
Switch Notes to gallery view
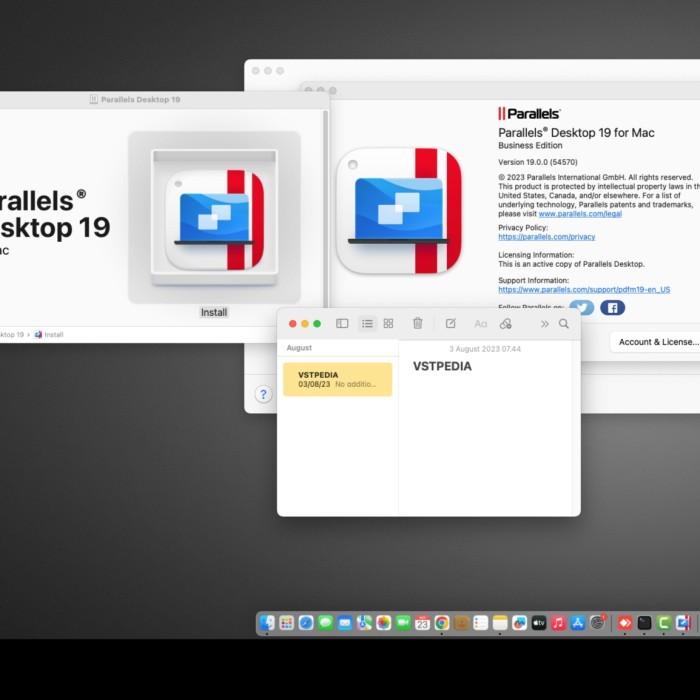(x=388, y=324)
